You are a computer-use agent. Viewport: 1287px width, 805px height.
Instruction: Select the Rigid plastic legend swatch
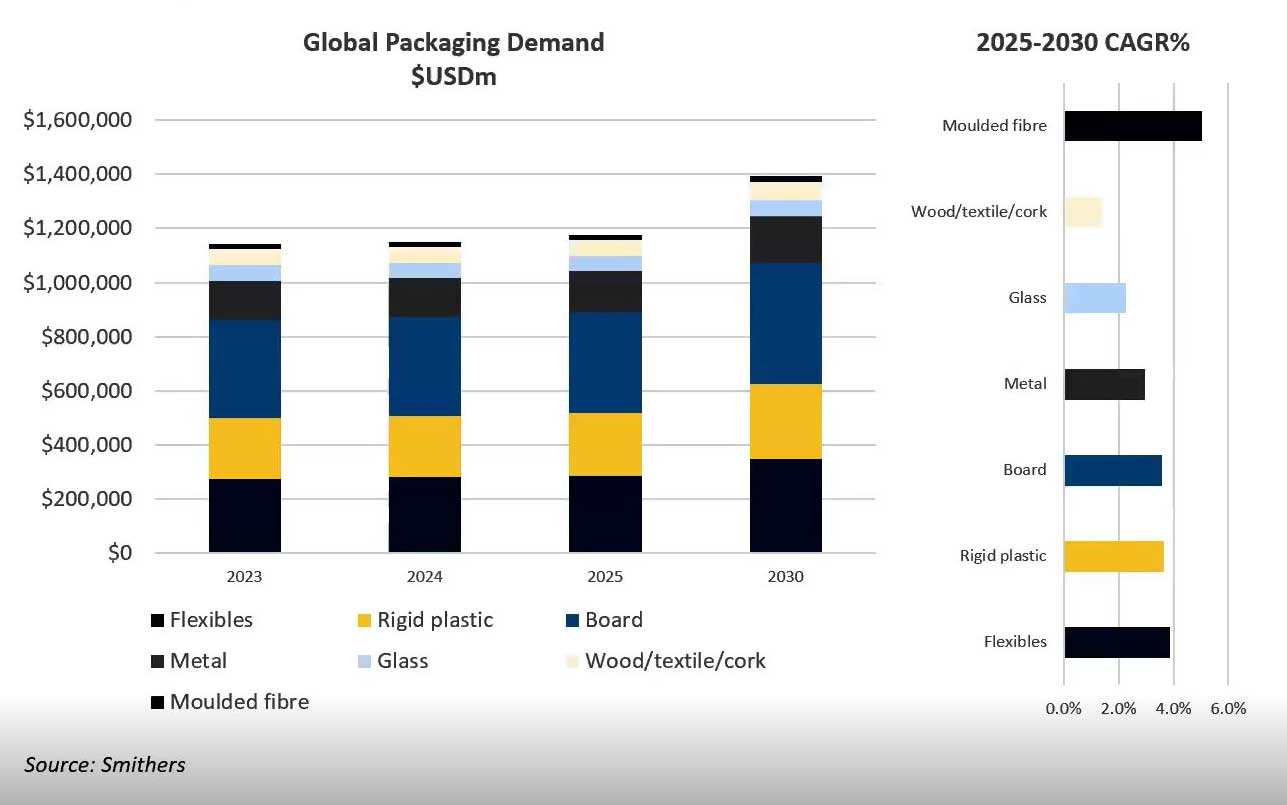[364, 621]
